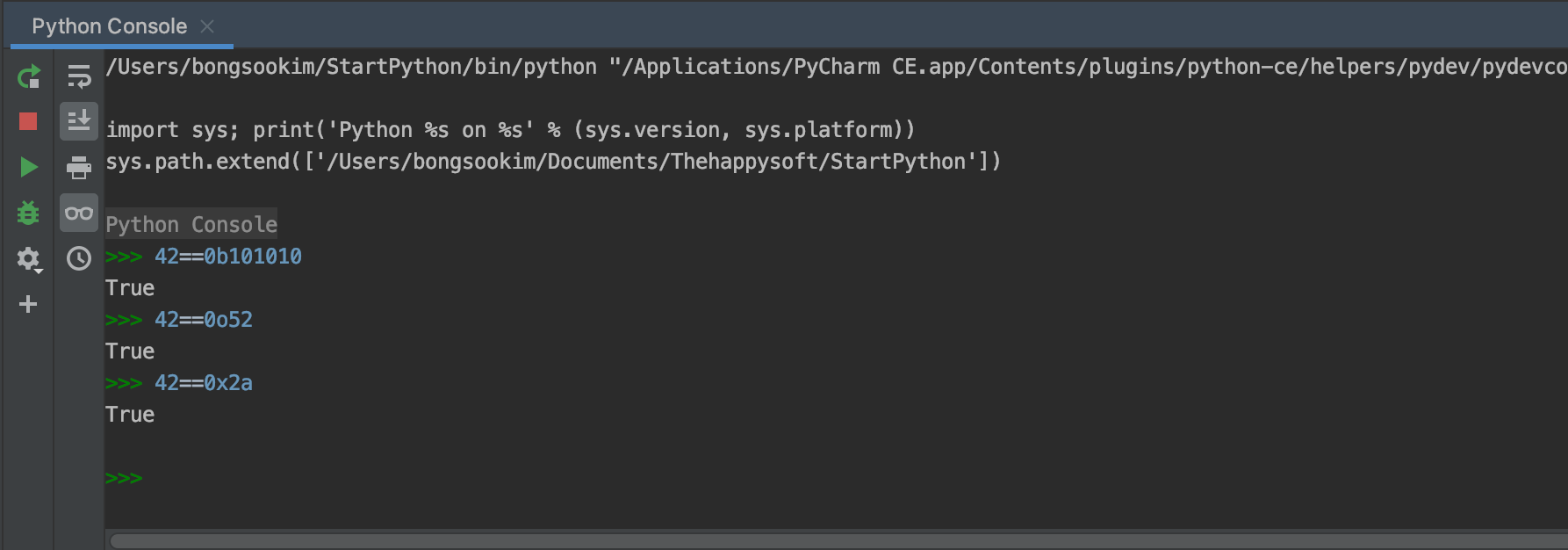Rerun the Python console
The width and height of the screenshot is (1568, 550).
(28, 77)
